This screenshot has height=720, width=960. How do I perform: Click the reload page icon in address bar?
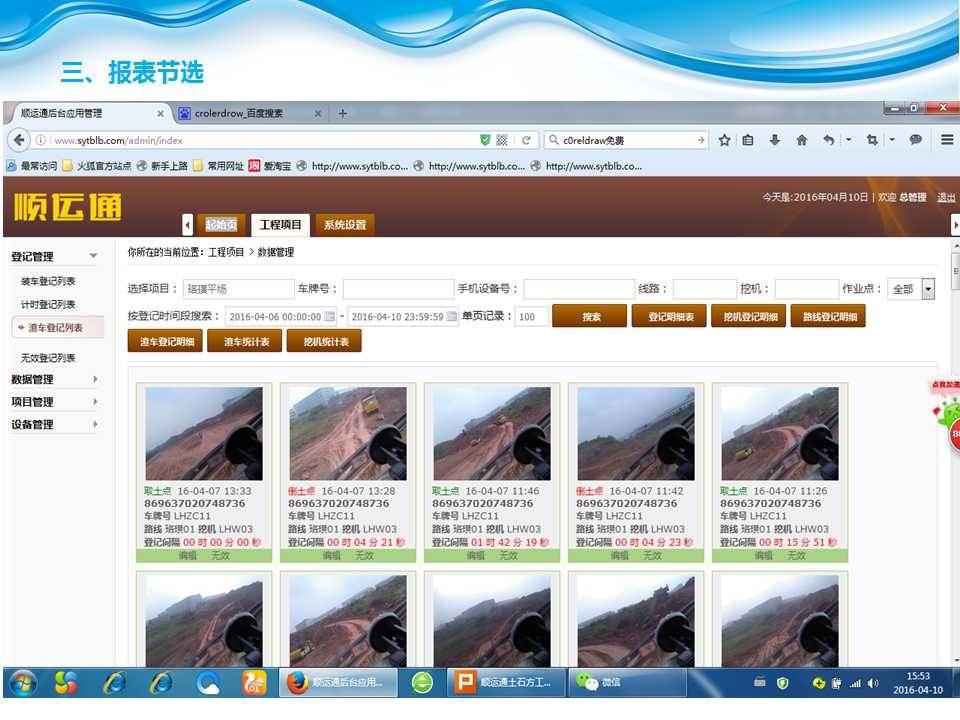point(526,140)
